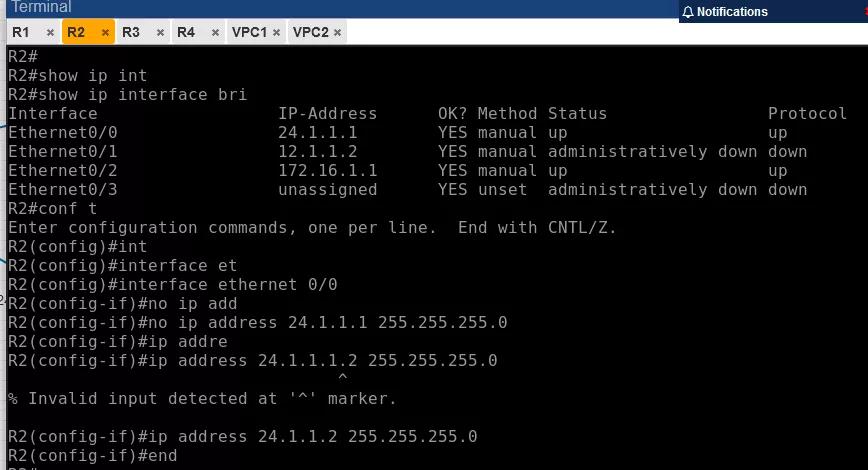This screenshot has height=470, width=868.
Task: Go to the R4 tab
Action: pyautogui.click(x=186, y=32)
